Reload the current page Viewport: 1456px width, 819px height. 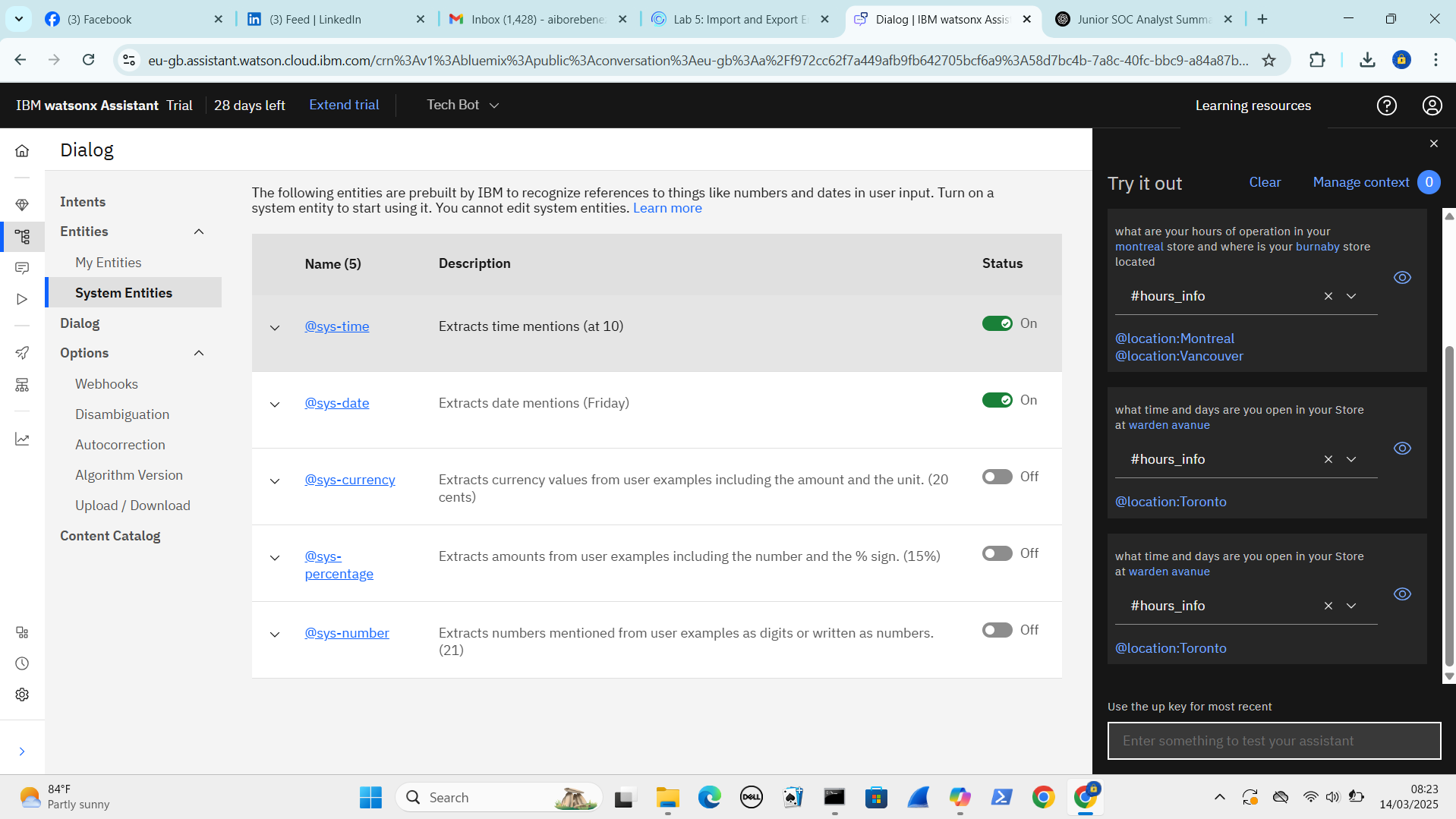coord(89,60)
